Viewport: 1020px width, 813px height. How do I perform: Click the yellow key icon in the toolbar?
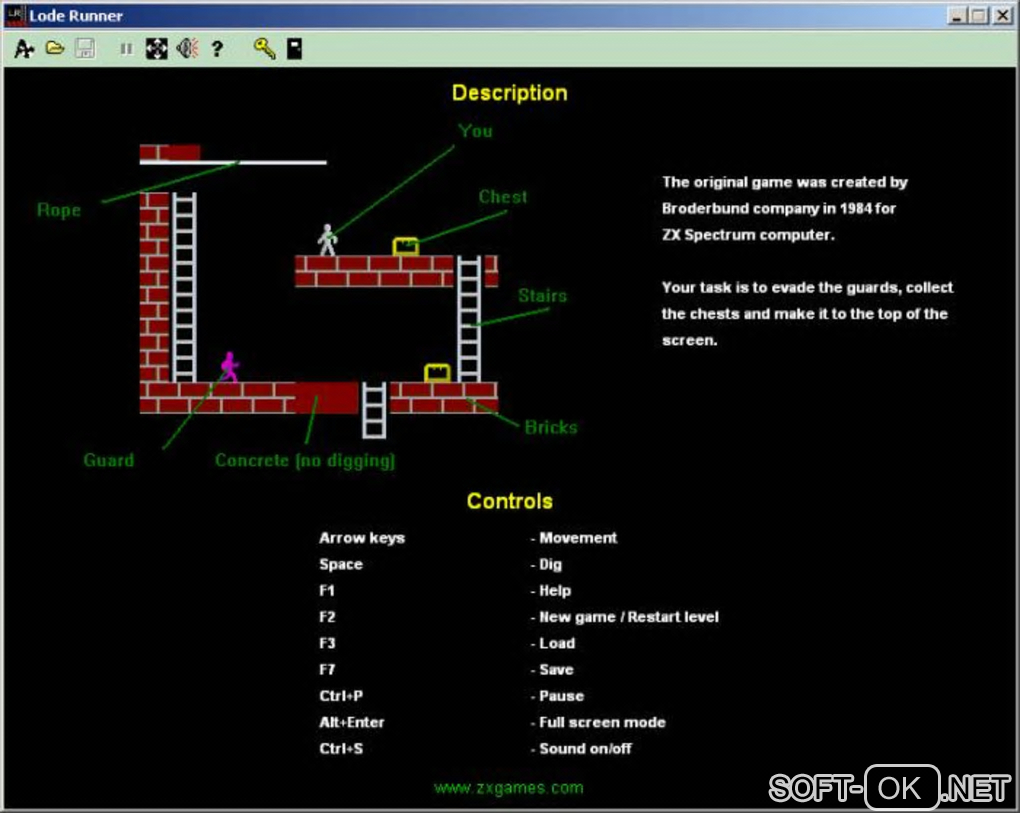264,48
